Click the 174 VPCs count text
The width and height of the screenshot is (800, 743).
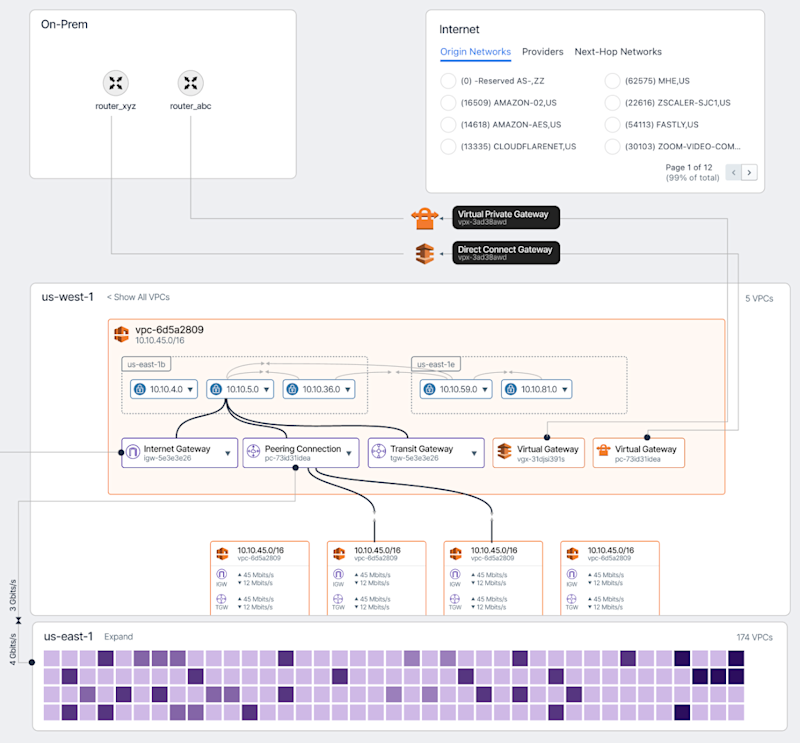click(x=754, y=637)
